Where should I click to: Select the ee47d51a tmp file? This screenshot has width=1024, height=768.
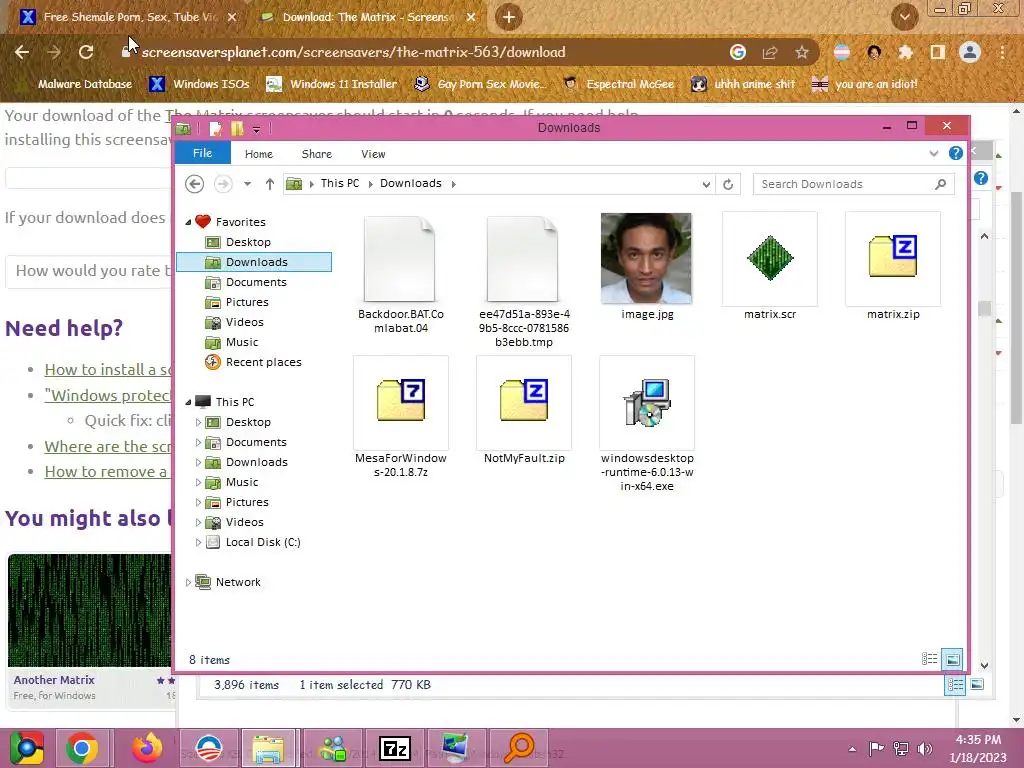523,281
